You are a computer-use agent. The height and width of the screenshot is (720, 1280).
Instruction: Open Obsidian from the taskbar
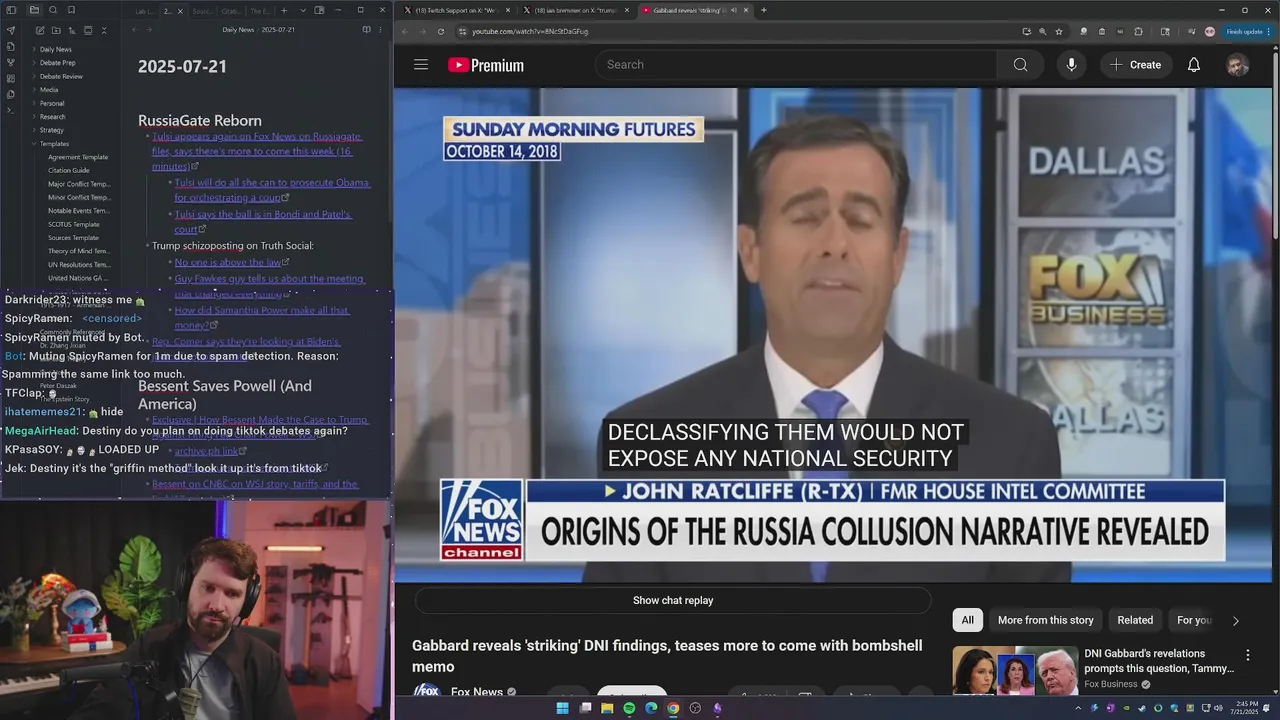tap(717, 708)
